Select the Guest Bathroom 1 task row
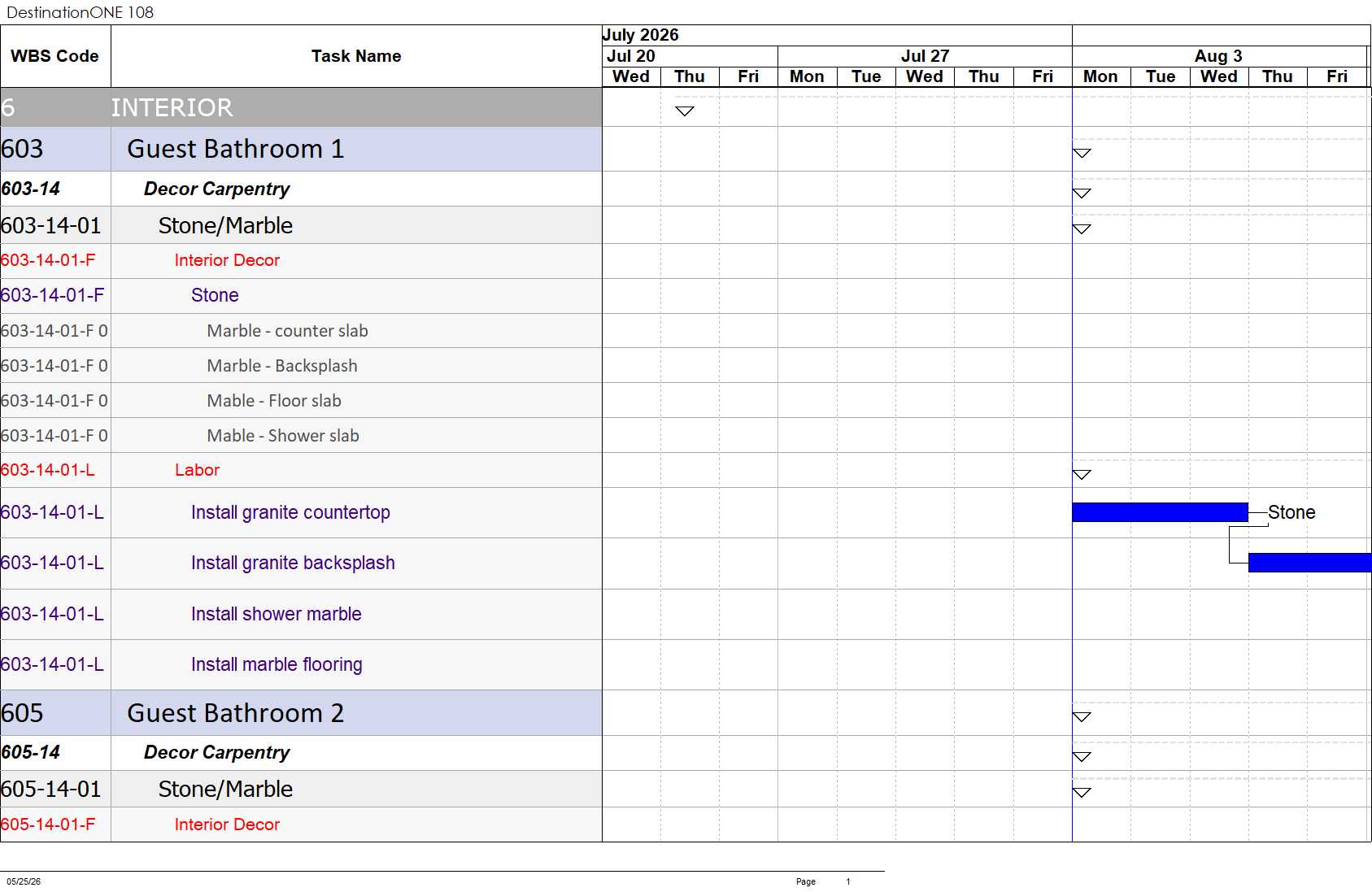 coord(301,149)
